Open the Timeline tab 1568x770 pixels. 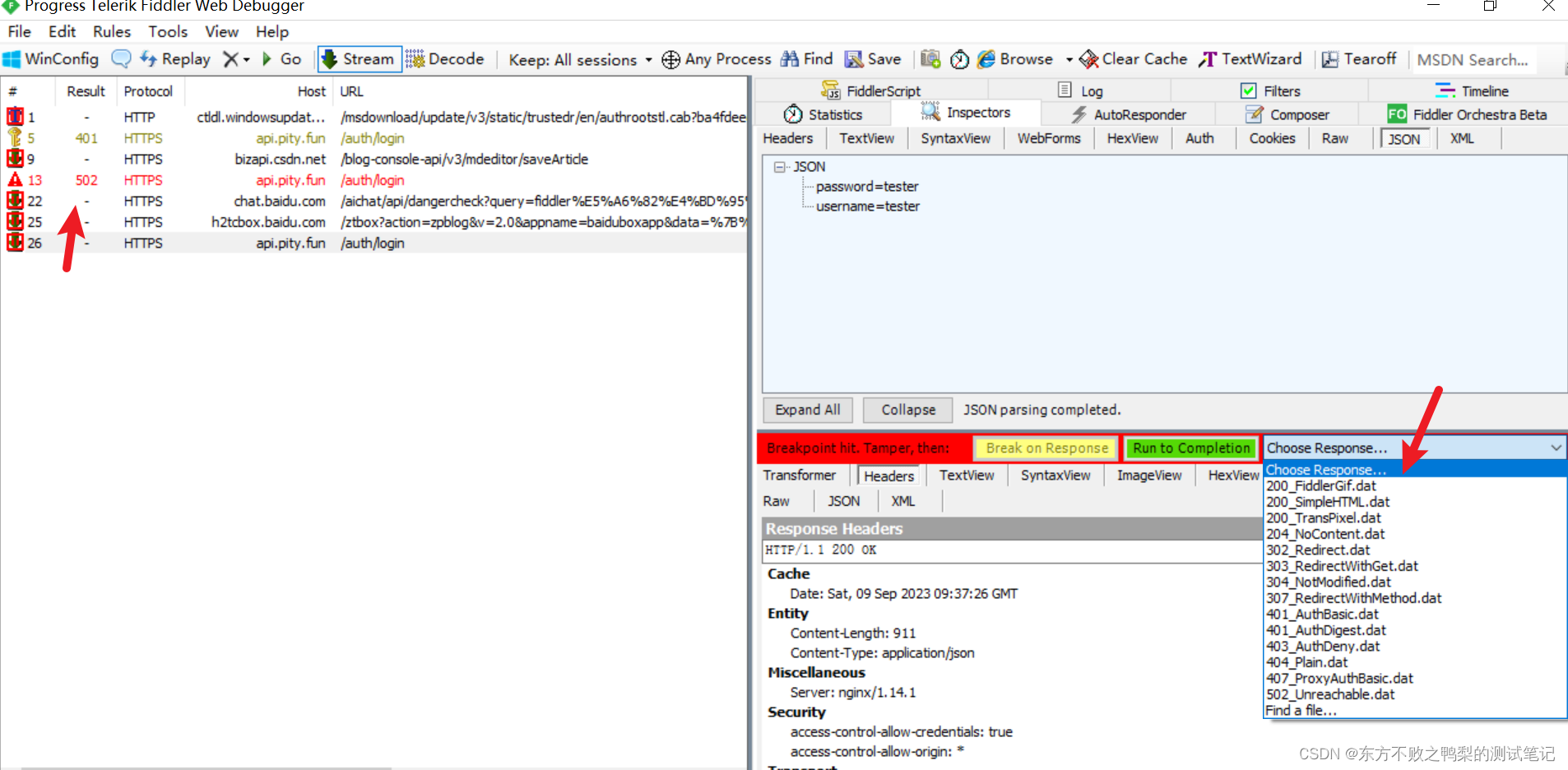[x=1472, y=90]
